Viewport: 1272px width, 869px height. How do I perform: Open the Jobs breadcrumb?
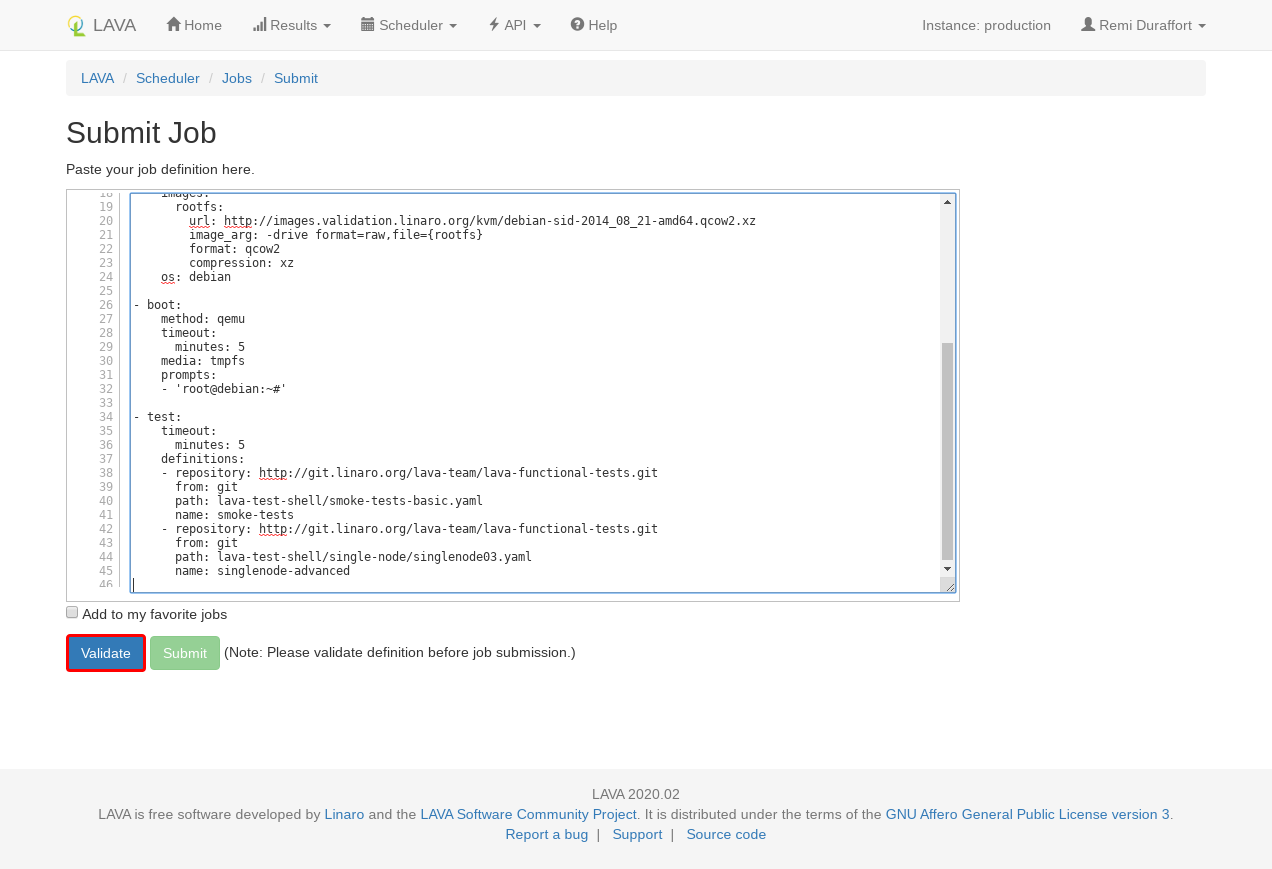[237, 78]
